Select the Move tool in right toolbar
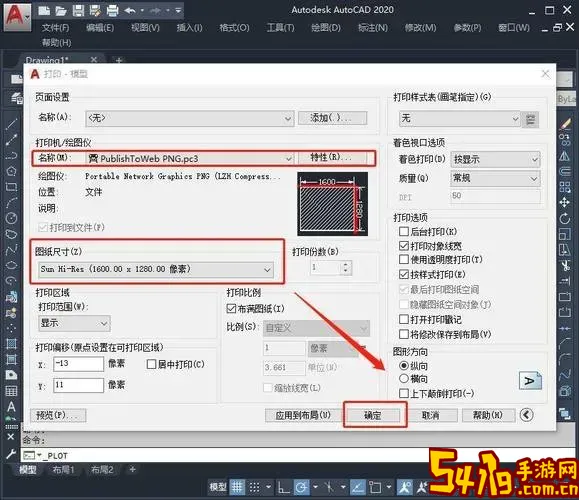Viewport: 579px width, 500px height. tap(564, 202)
